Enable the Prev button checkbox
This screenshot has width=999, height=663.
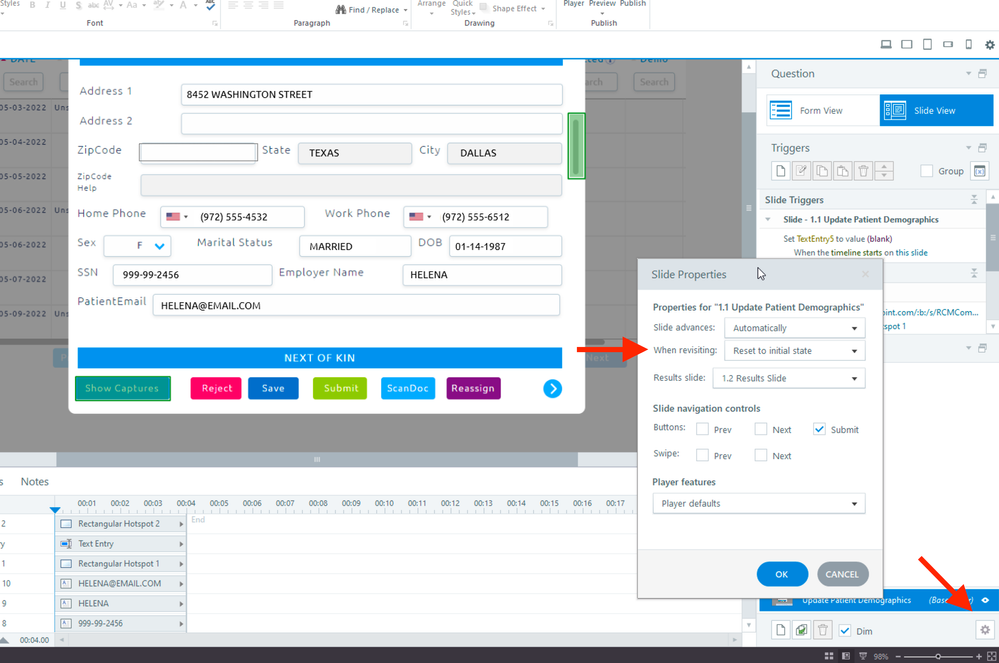pyautogui.click(x=702, y=429)
